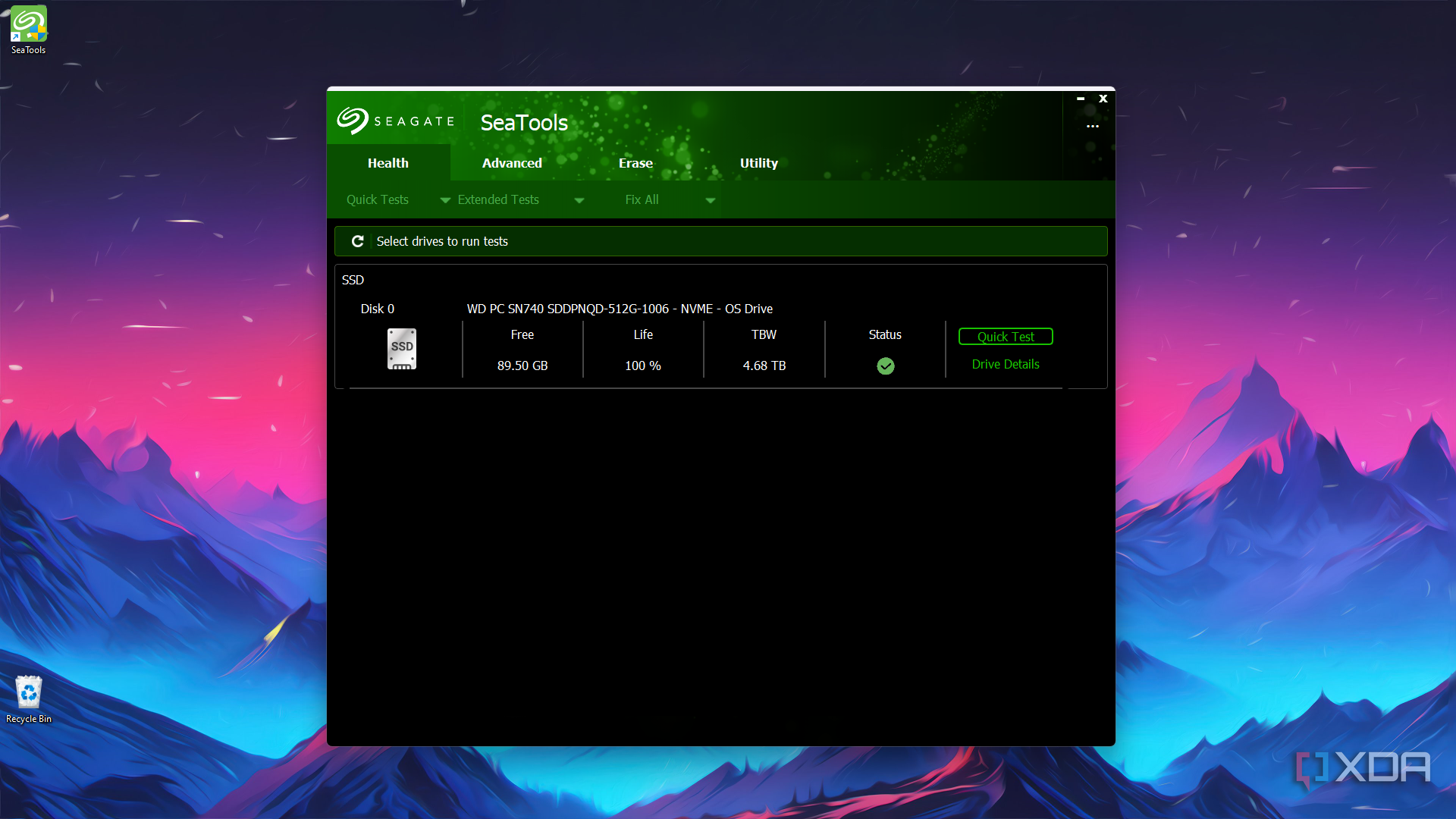Open the SeaTools desktop shortcut icon
This screenshot has width=1456, height=819.
28,30
